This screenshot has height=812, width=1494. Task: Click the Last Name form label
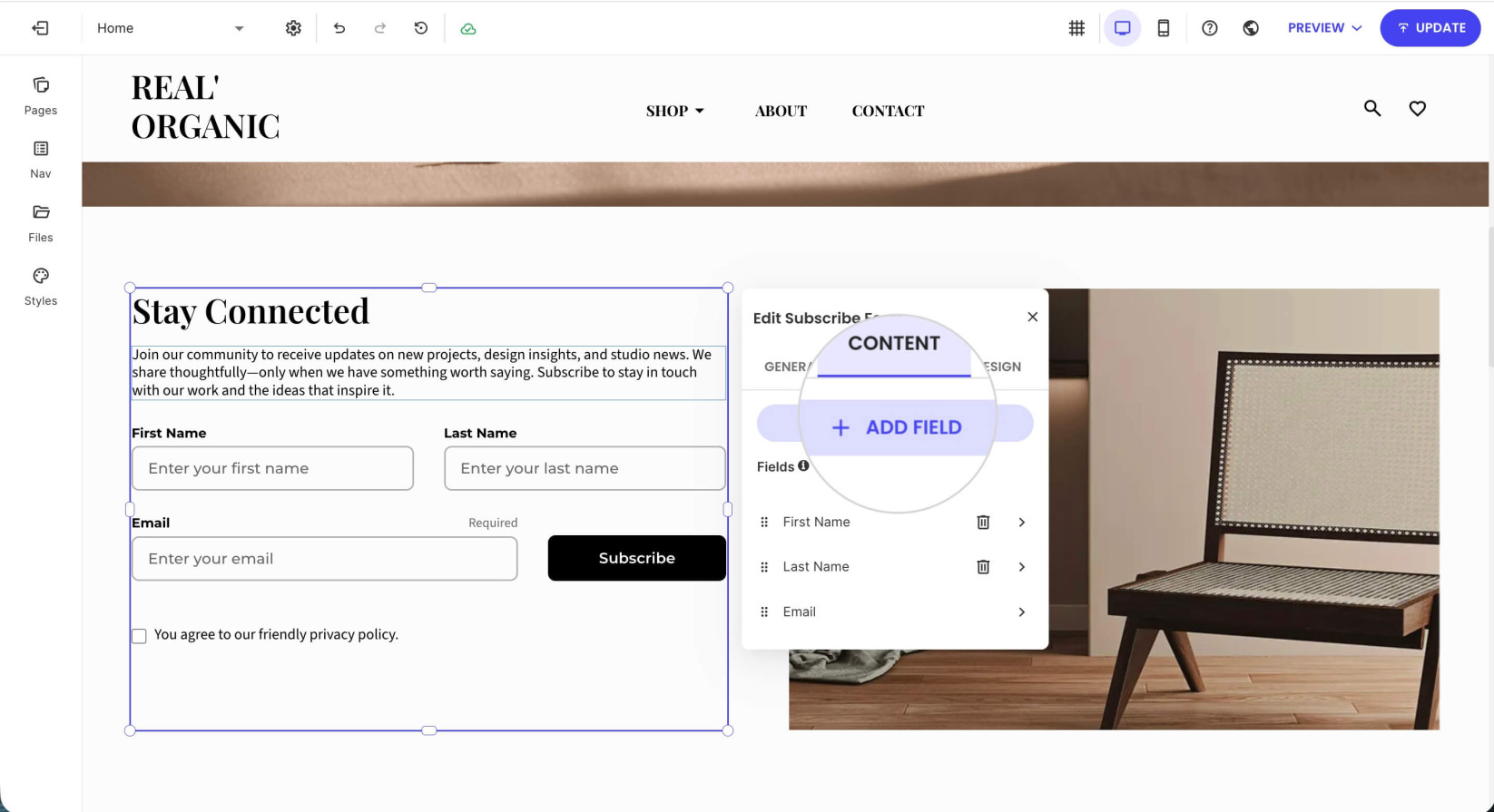point(480,434)
